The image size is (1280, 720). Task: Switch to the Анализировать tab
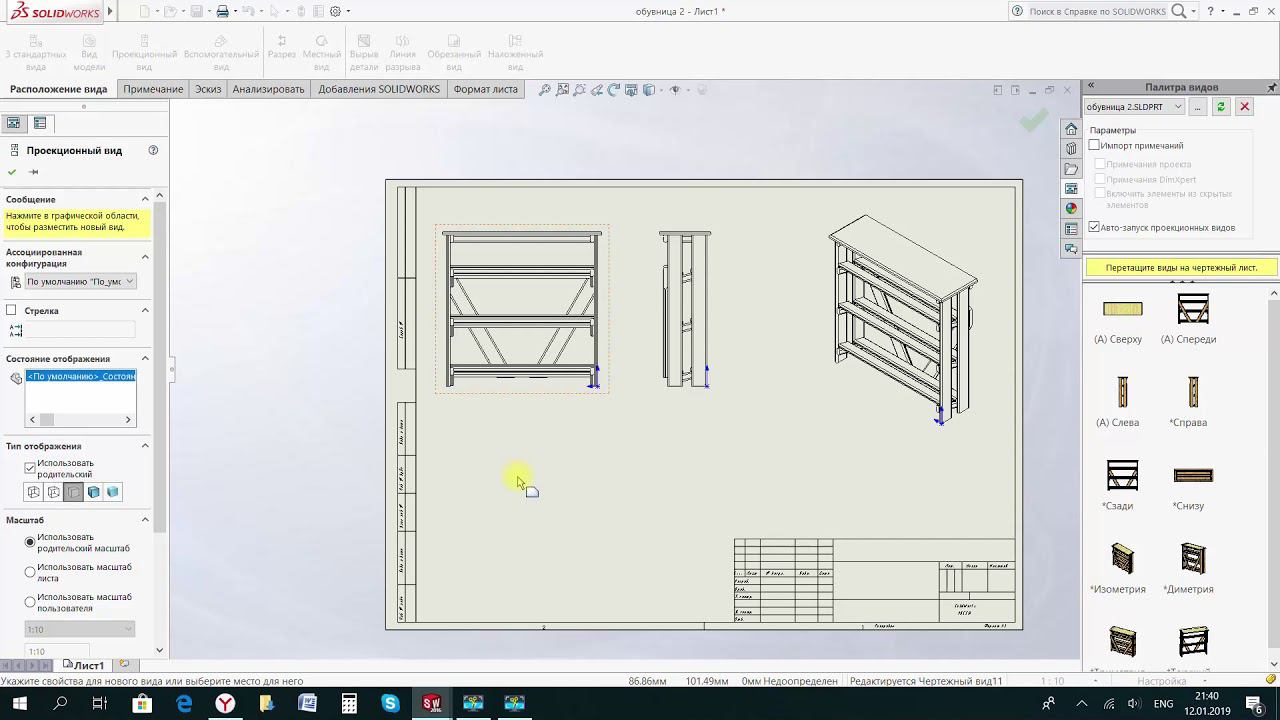[x=268, y=89]
